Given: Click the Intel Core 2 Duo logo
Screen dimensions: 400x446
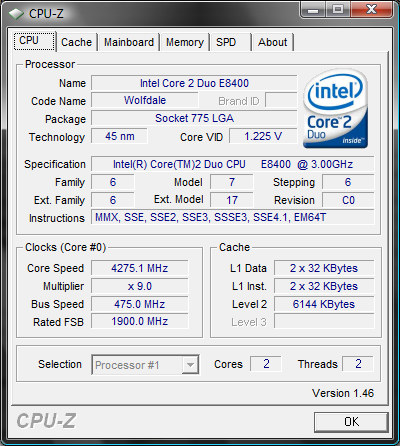Looking at the screenshot, I should point(335,109).
